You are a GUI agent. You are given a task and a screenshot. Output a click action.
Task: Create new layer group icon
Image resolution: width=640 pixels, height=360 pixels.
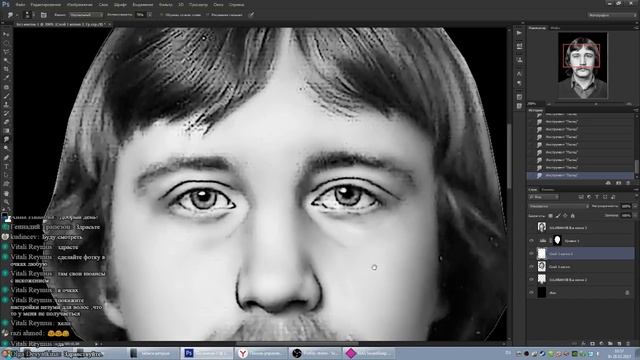[610, 344]
